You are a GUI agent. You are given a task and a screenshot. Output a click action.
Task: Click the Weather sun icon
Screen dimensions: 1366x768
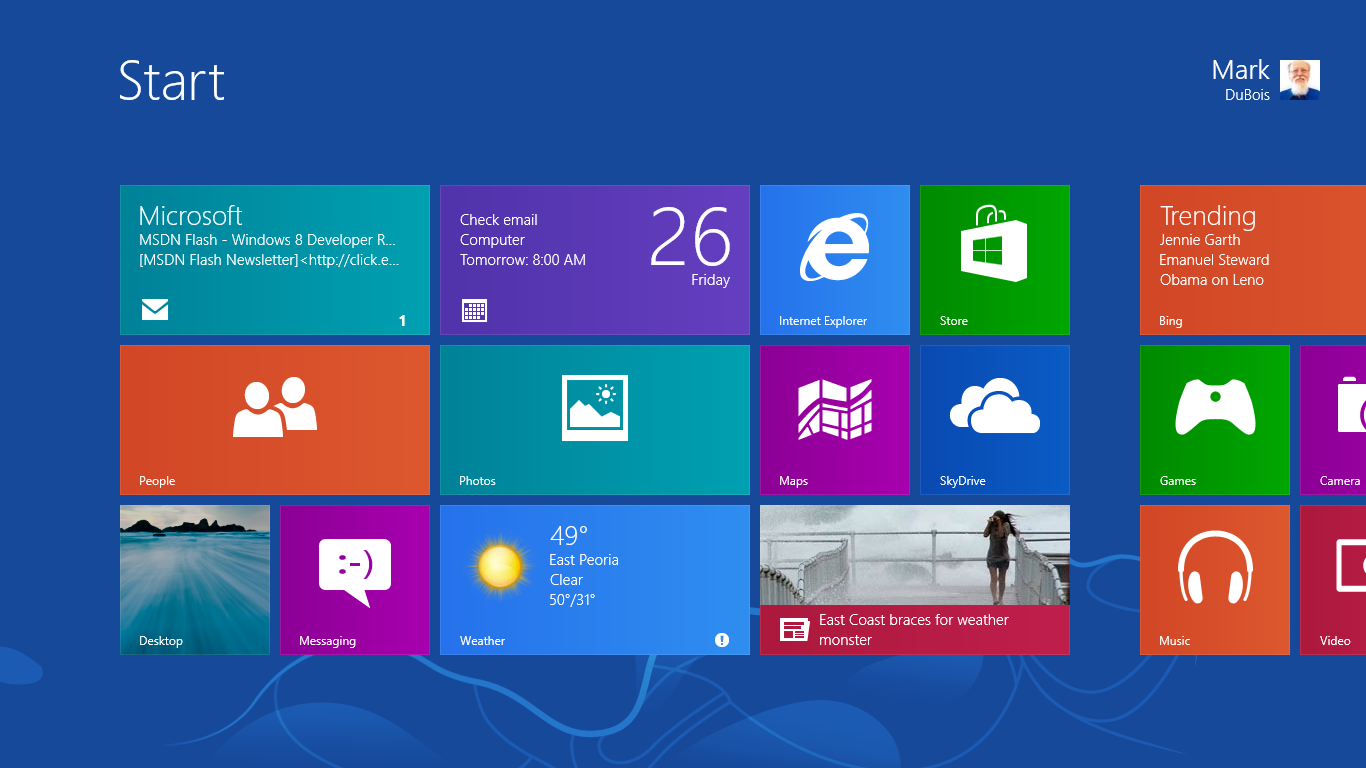click(x=499, y=566)
